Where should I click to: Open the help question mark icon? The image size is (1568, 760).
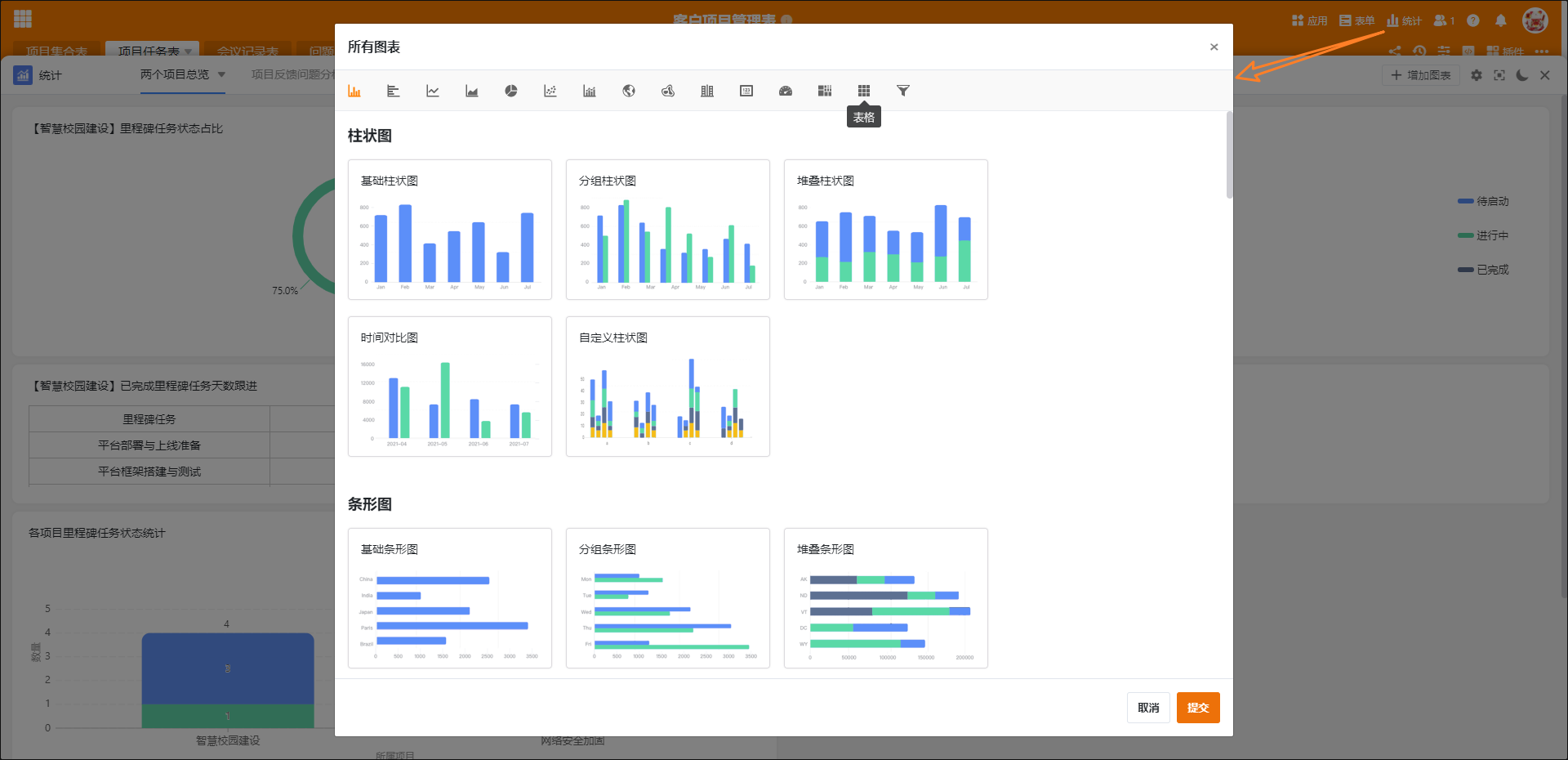coord(1473,20)
